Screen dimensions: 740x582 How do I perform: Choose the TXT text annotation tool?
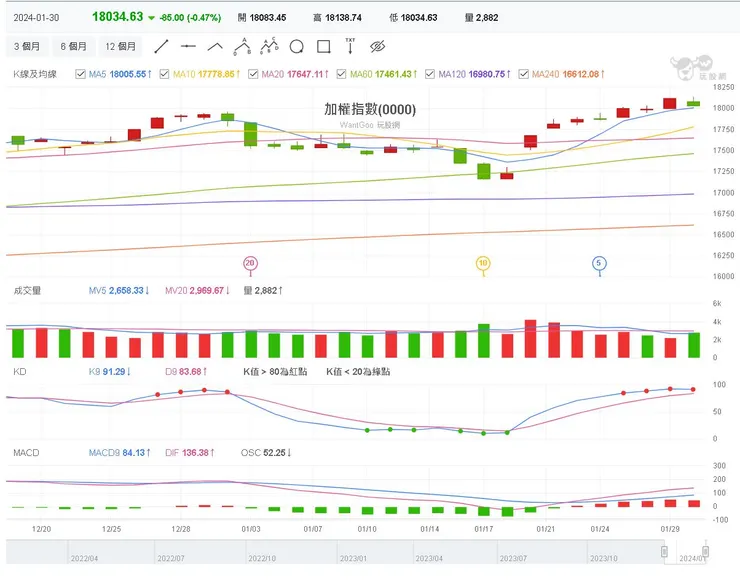(350, 46)
